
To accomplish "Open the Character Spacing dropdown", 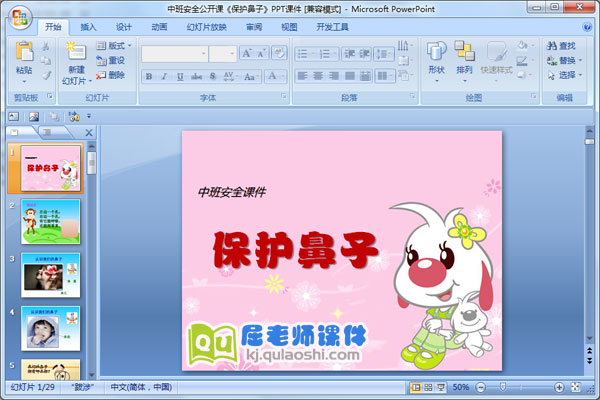I will [x=230, y=77].
